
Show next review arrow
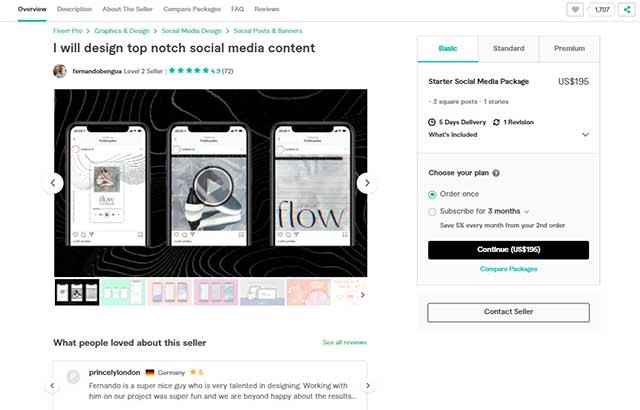tap(367, 385)
